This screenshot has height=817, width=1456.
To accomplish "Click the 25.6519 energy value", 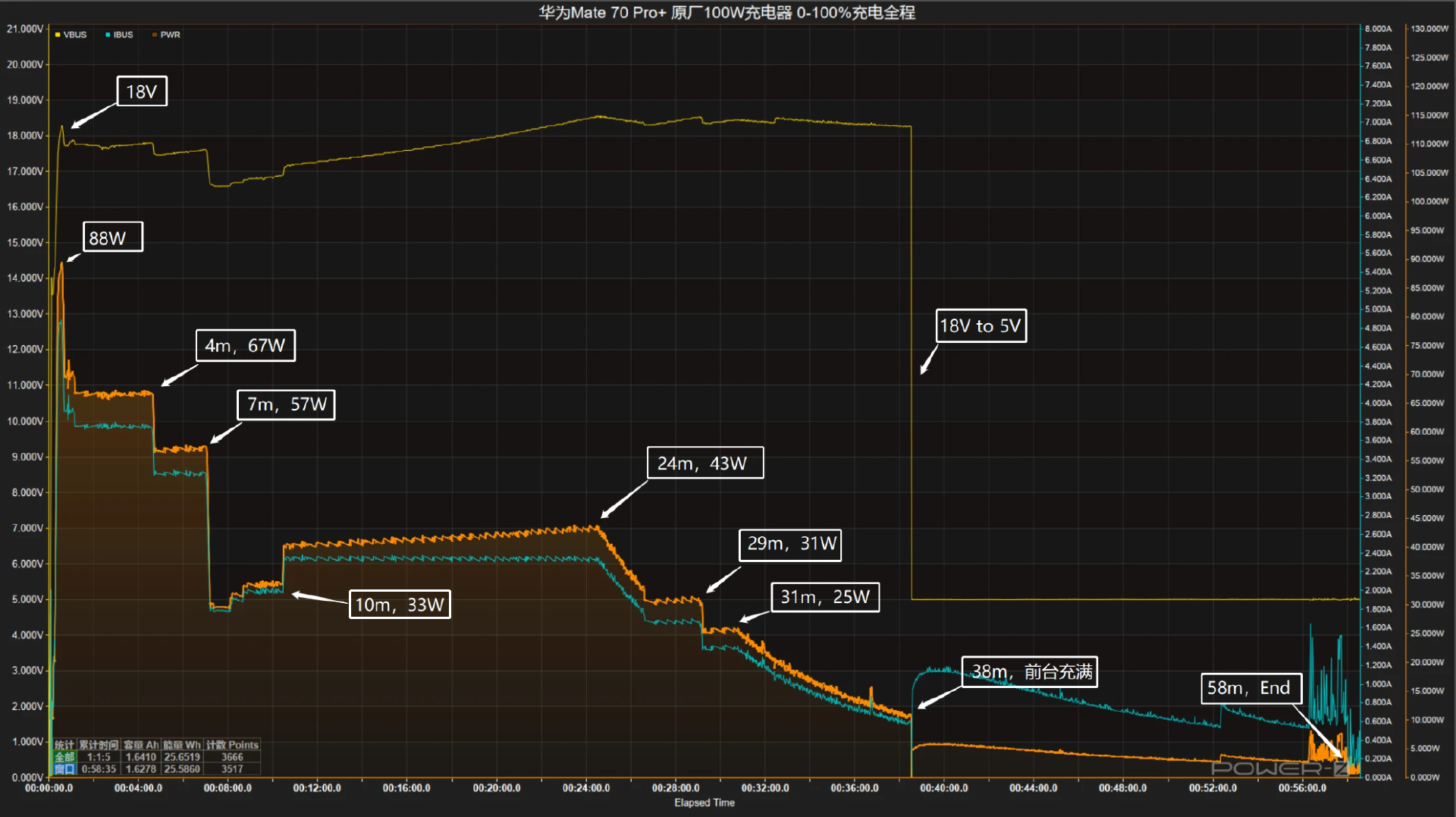I will tap(182, 757).
